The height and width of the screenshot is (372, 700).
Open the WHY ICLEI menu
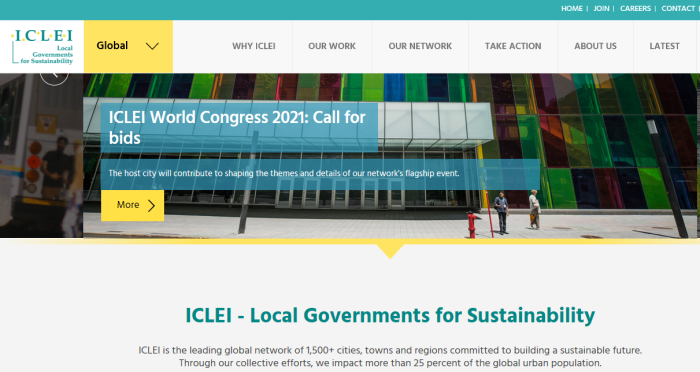(x=254, y=46)
